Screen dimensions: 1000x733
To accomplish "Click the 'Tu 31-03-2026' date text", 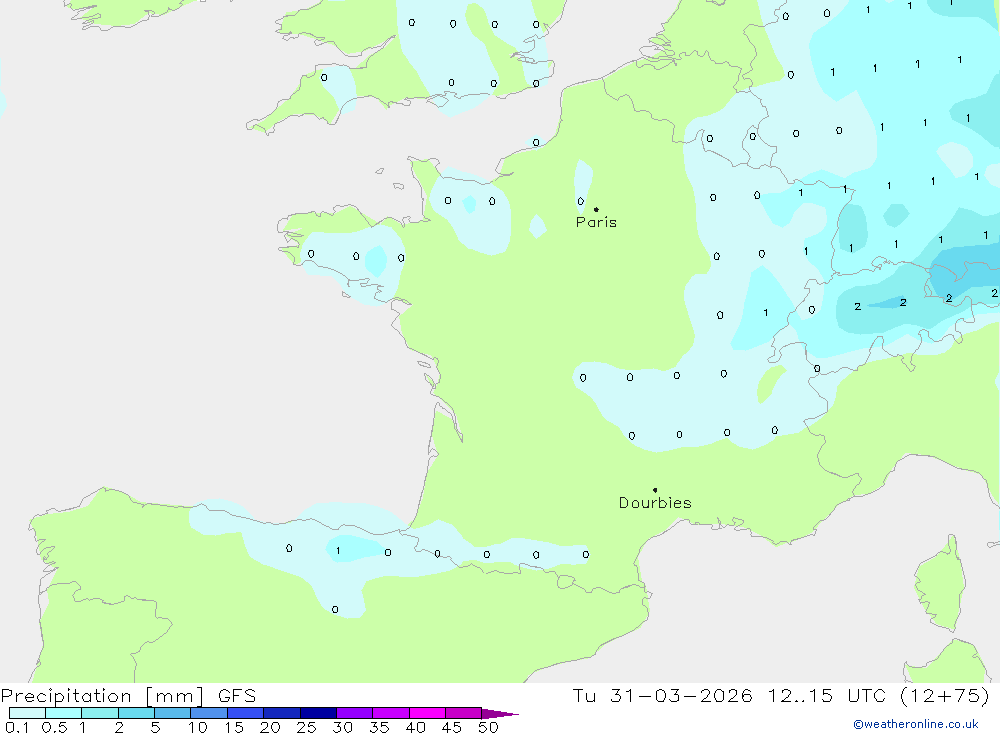I will click(x=663, y=695).
